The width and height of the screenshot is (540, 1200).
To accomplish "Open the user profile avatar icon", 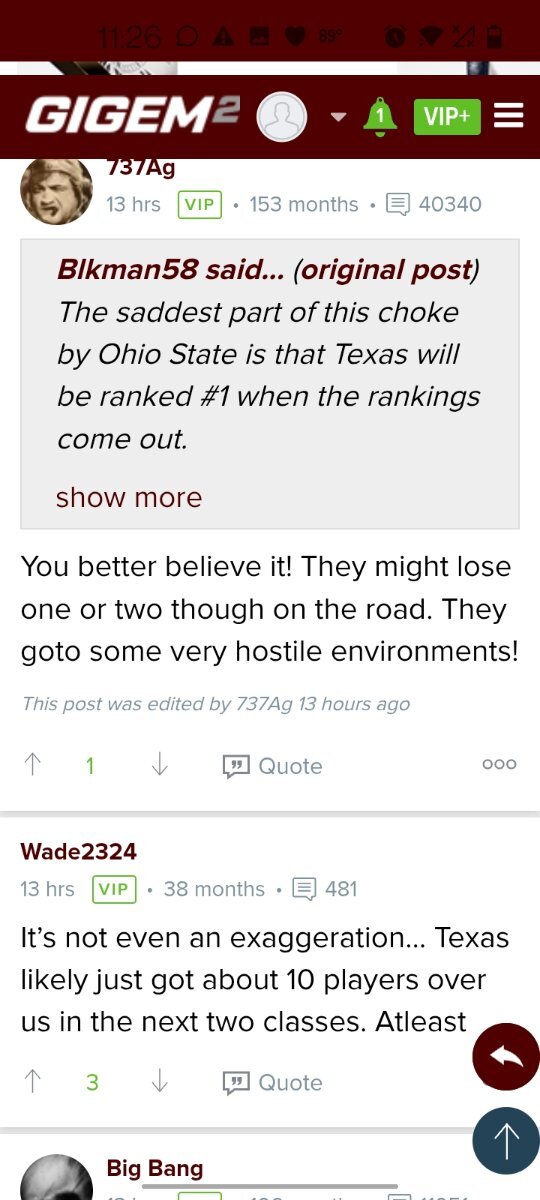I will coord(282,117).
